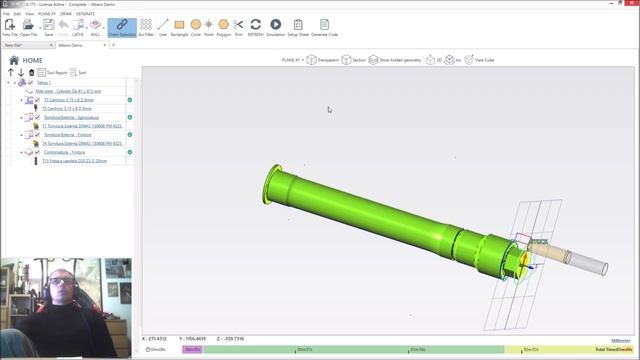Click the New File toolbar icon
640x360 pixels.
pyautogui.click(x=9, y=25)
